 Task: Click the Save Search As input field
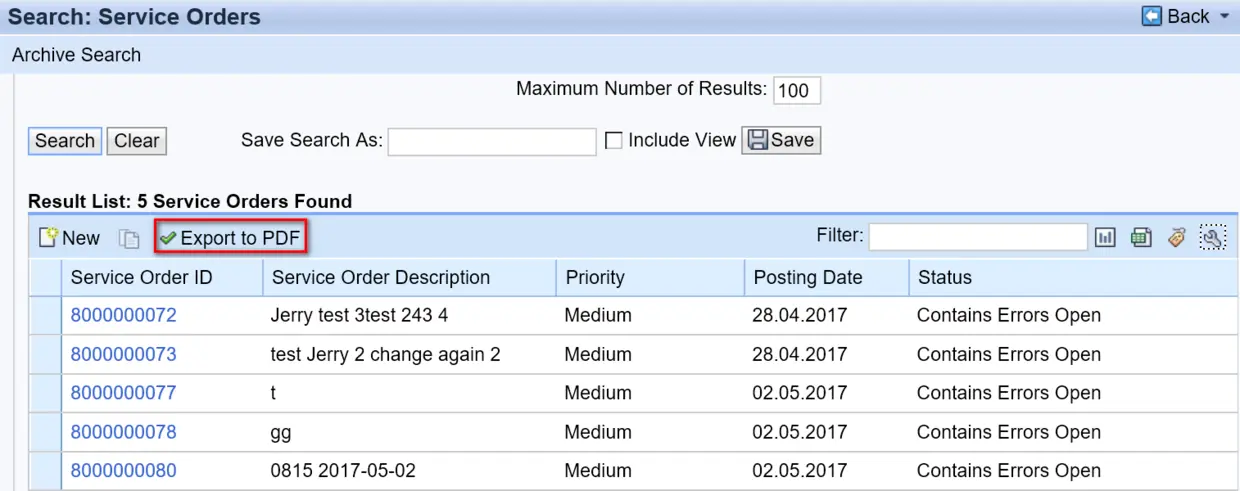492,142
